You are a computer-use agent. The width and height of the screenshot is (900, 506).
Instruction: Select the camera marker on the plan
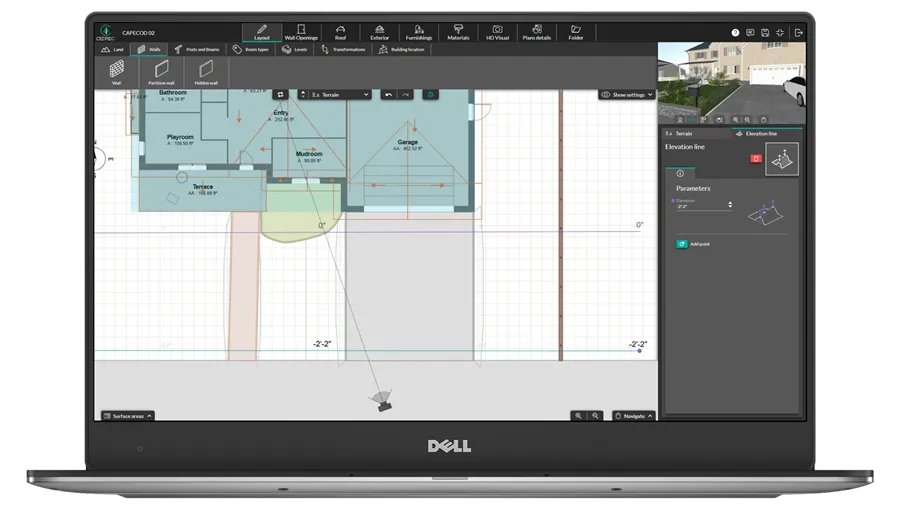coord(383,401)
